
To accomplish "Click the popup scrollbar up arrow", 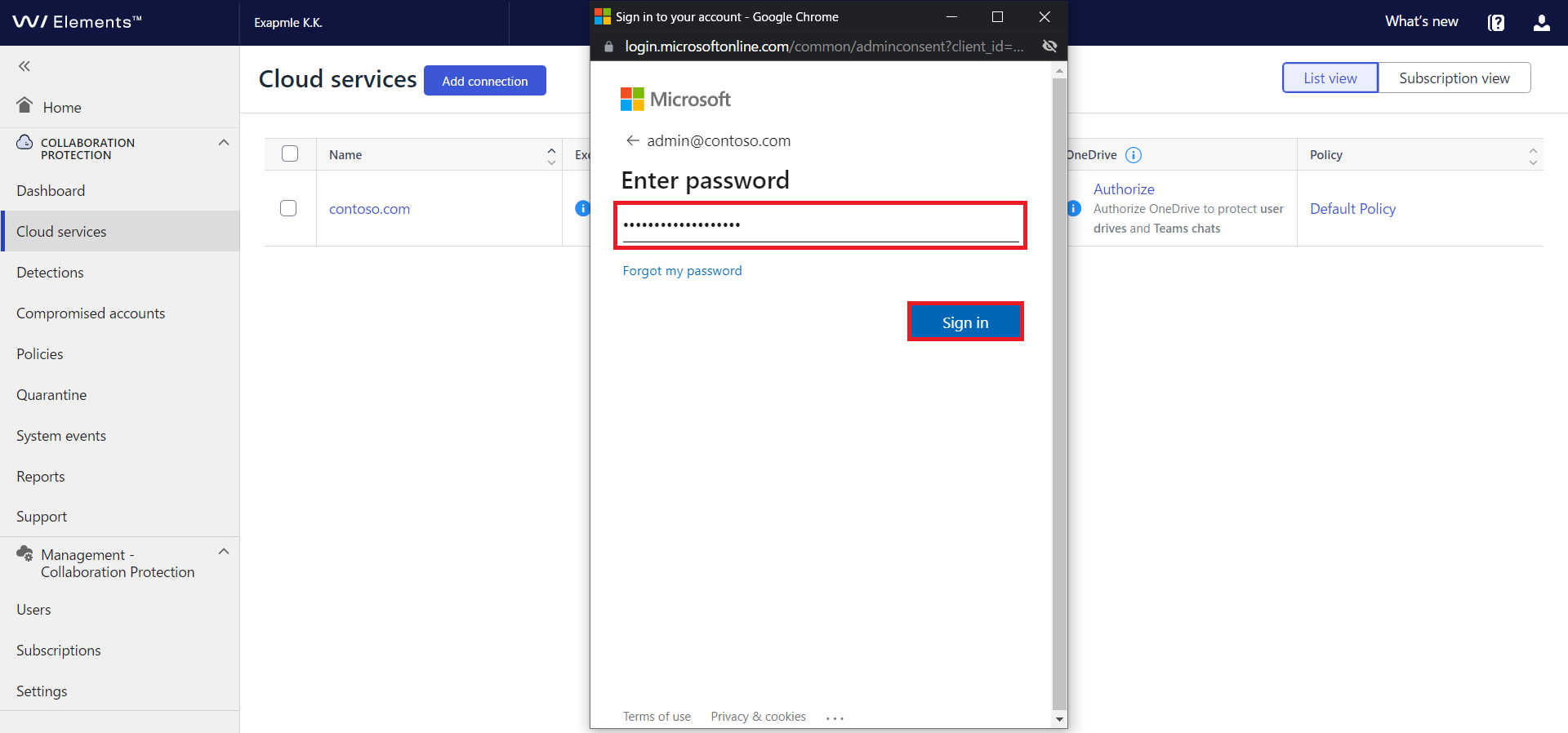I will (x=1059, y=71).
